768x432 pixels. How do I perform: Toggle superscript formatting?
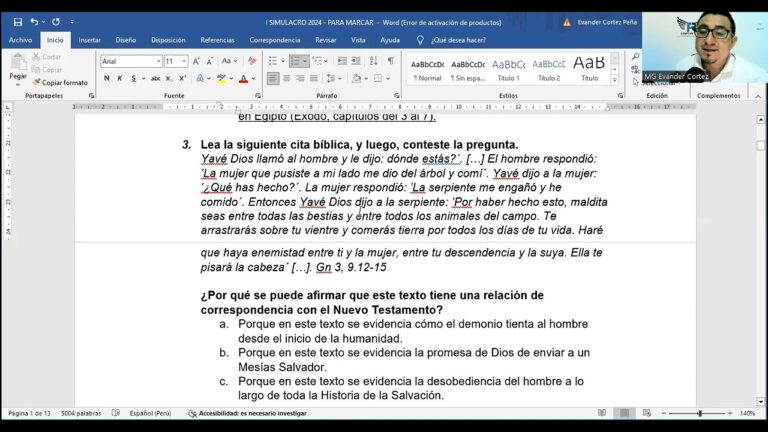(182, 78)
